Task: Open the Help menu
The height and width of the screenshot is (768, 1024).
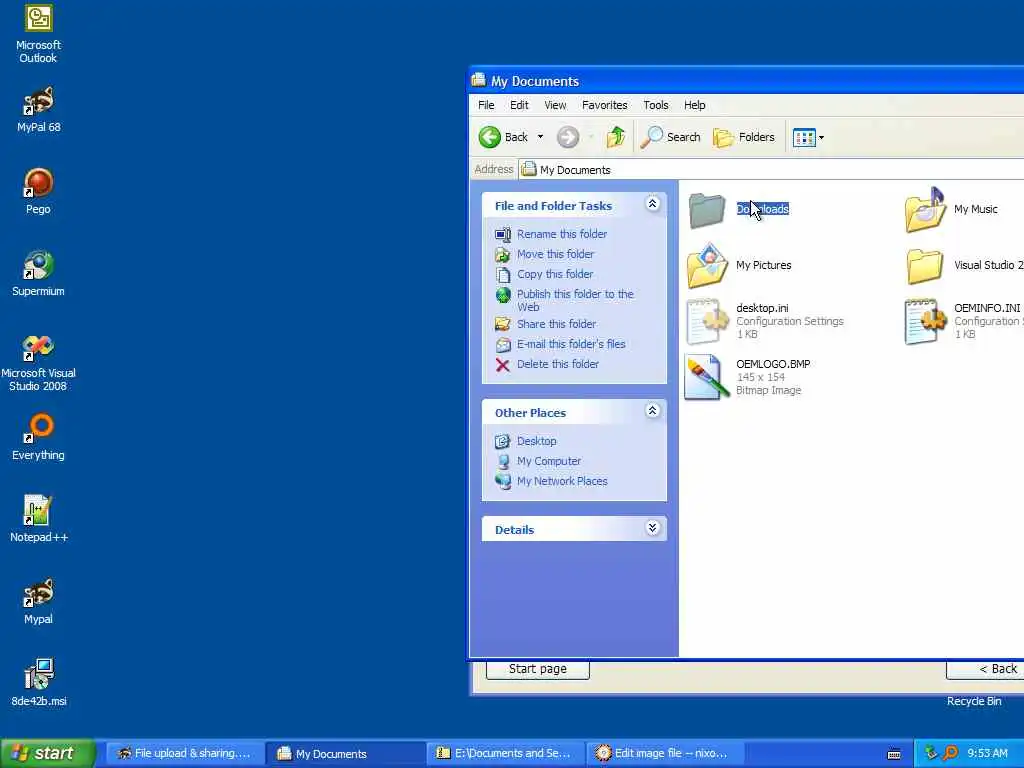Action: point(695,105)
